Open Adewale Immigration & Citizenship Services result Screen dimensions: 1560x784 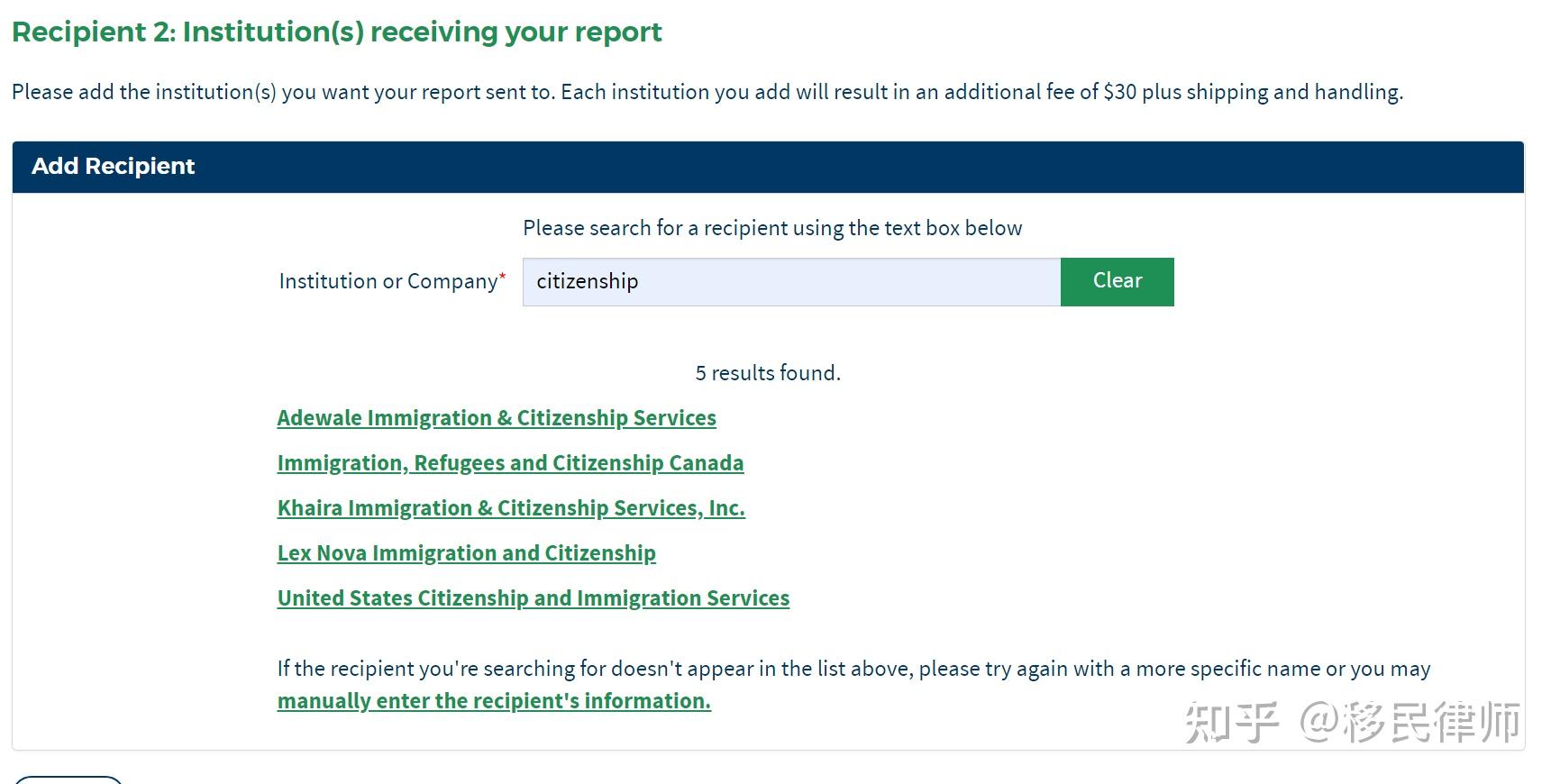coord(497,418)
